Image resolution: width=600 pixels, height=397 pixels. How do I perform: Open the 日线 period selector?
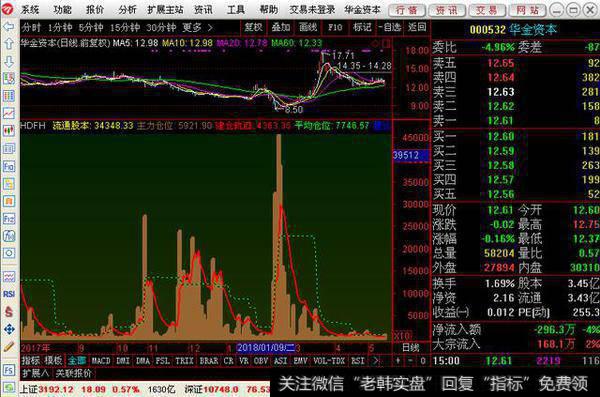click(x=411, y=348)
